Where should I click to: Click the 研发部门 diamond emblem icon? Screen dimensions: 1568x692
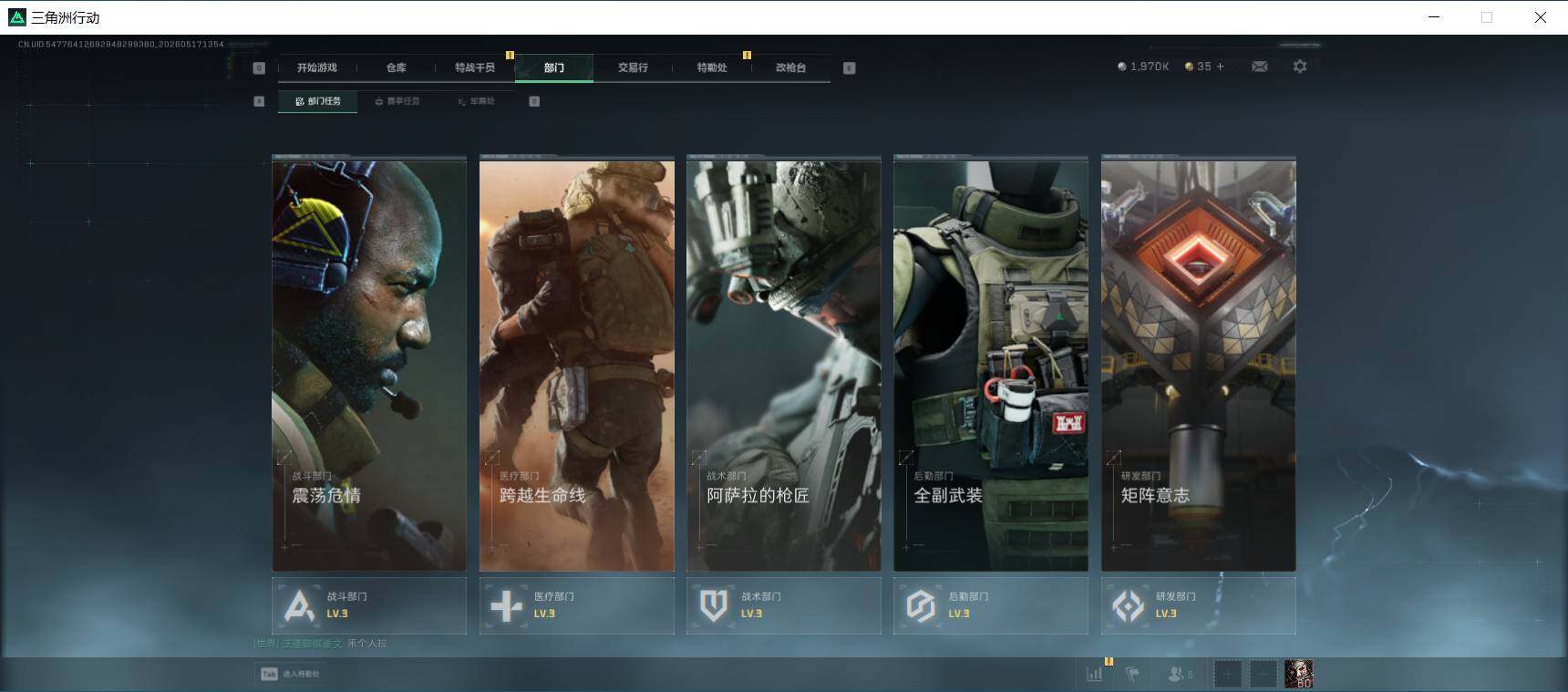1129,605
